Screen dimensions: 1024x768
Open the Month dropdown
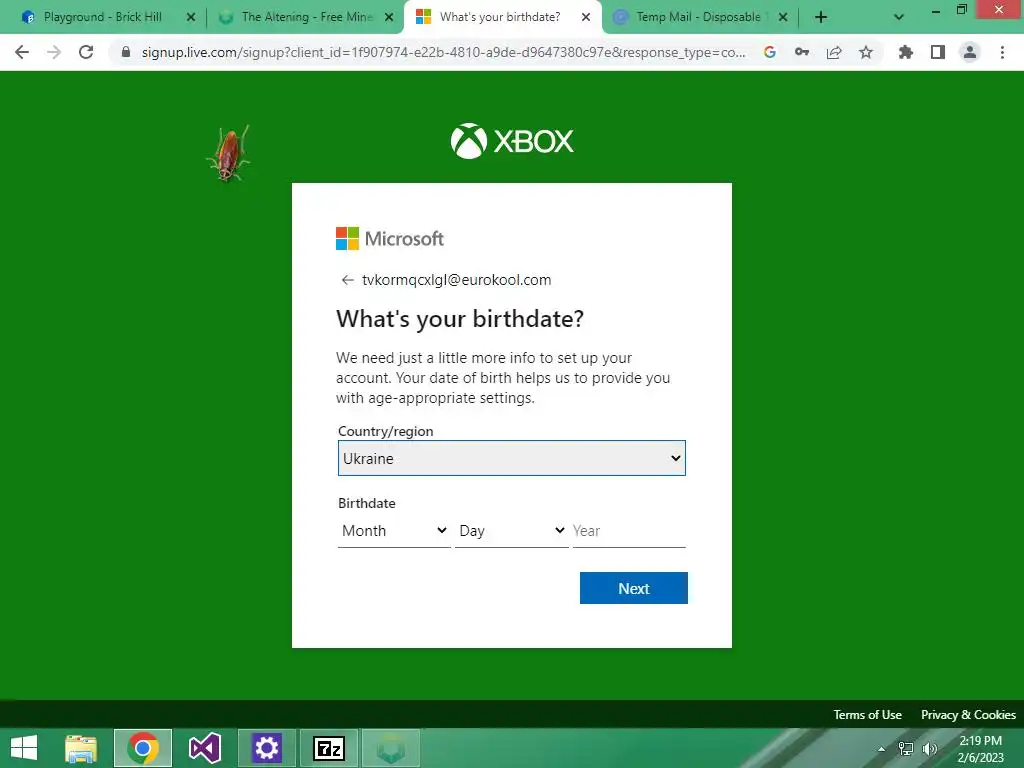[394, 531]
